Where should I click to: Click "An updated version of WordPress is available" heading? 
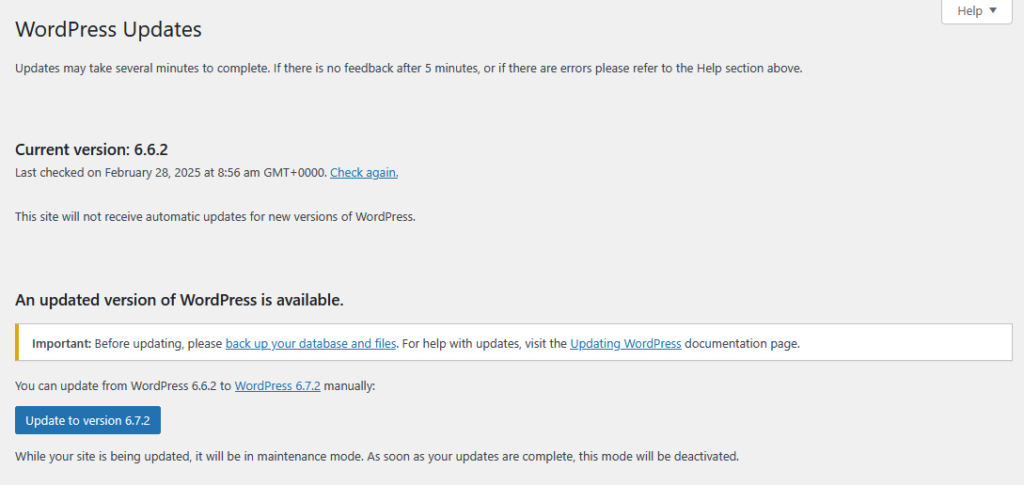179,300
